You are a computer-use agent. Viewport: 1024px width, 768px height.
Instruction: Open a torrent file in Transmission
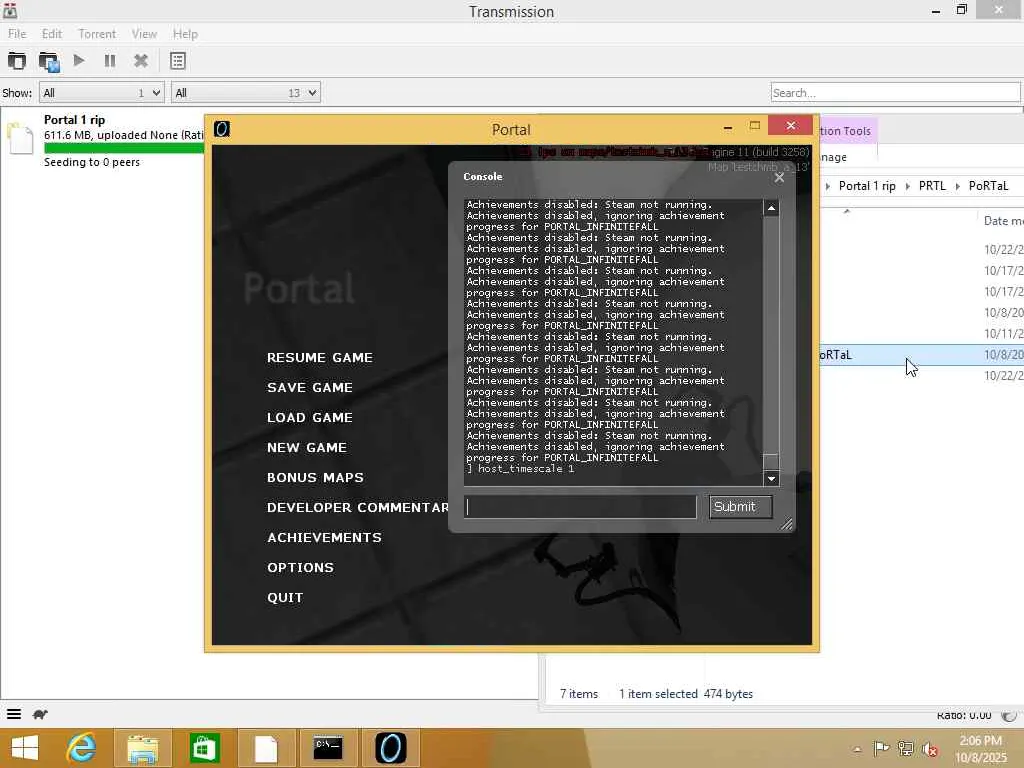pos(17,61)
